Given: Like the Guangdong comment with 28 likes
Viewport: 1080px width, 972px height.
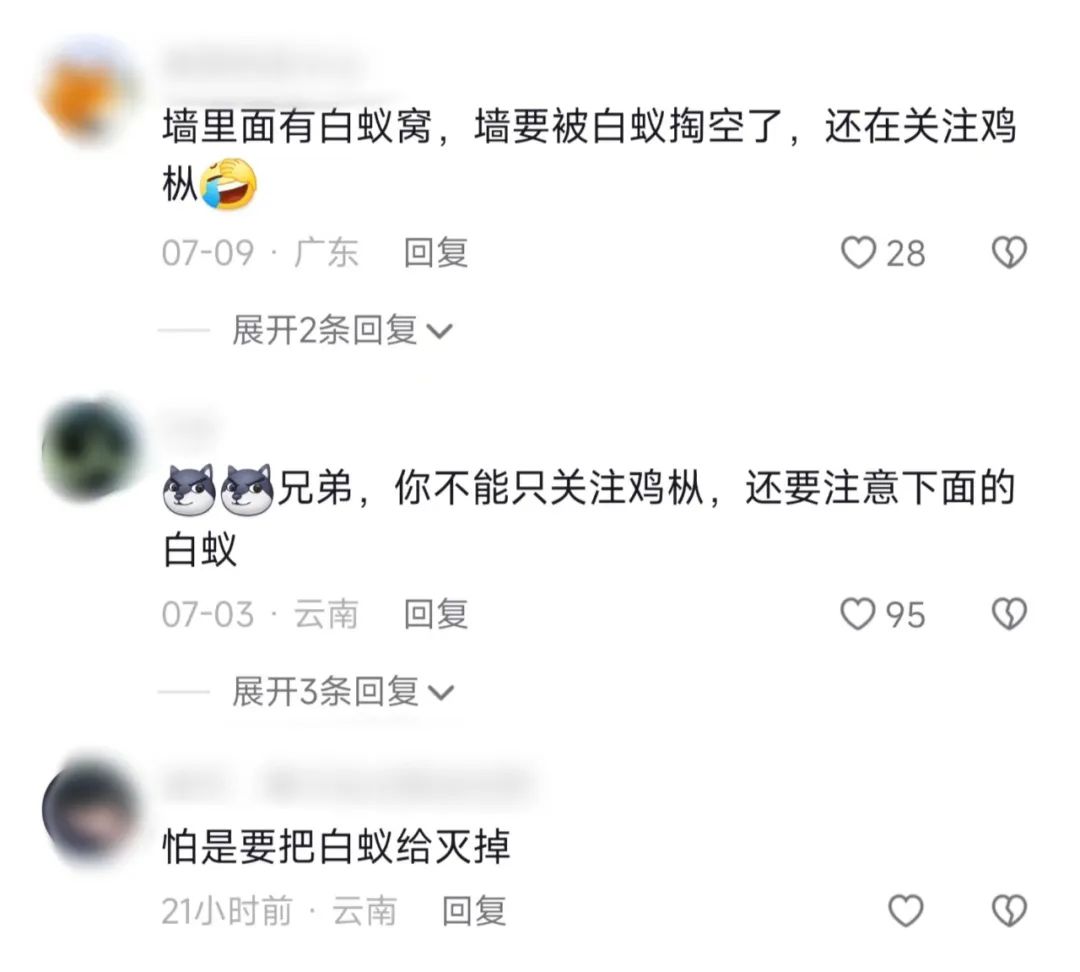Looking at the screenshot, I should (x=859, y=253).
